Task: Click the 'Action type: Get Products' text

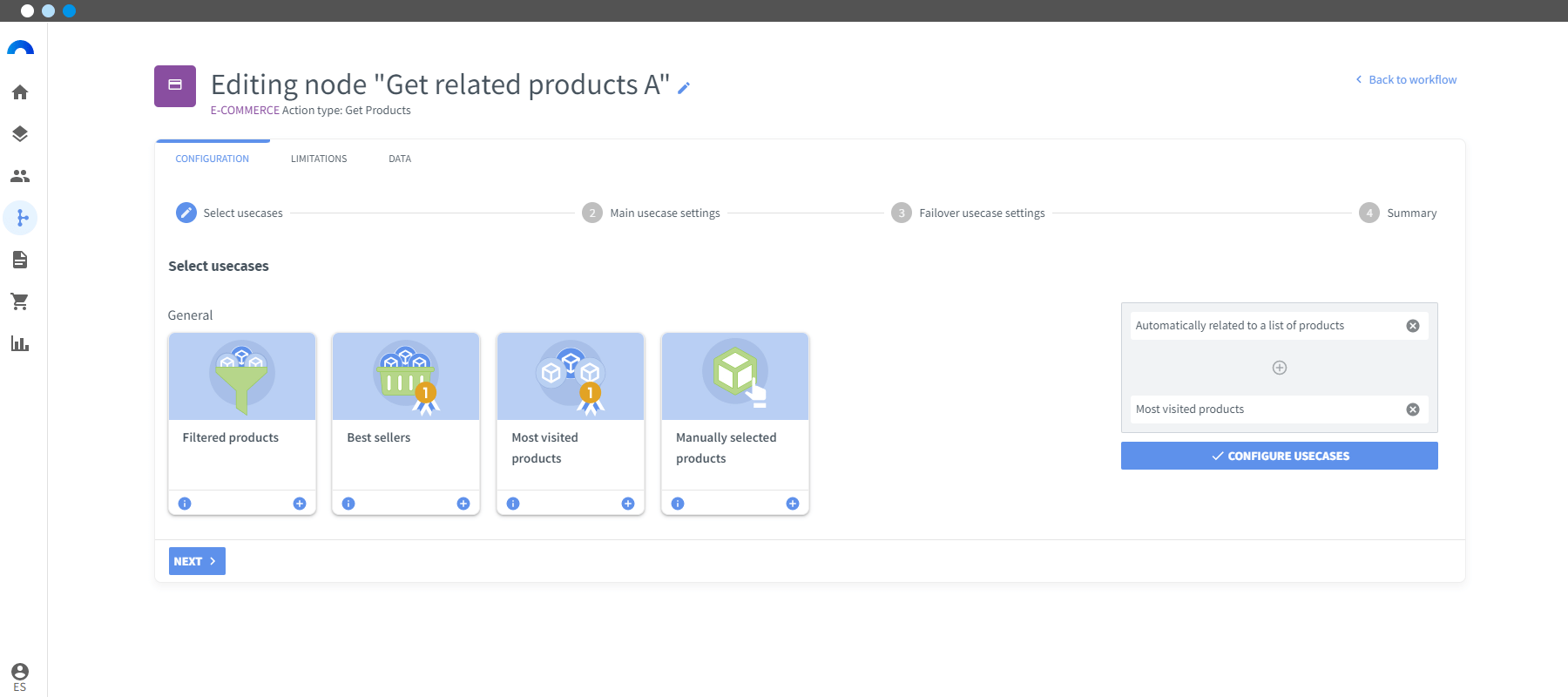Action: (x=347, y=111)
